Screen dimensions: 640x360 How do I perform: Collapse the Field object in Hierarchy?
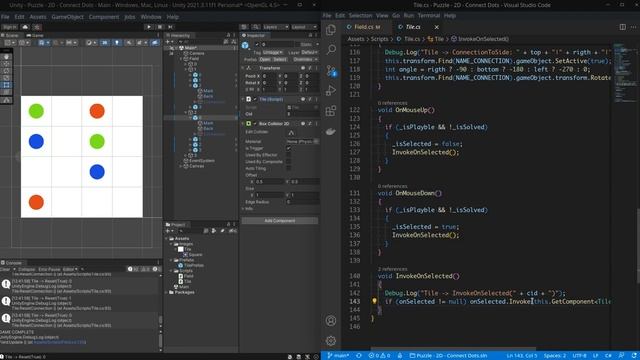point(181,59)
